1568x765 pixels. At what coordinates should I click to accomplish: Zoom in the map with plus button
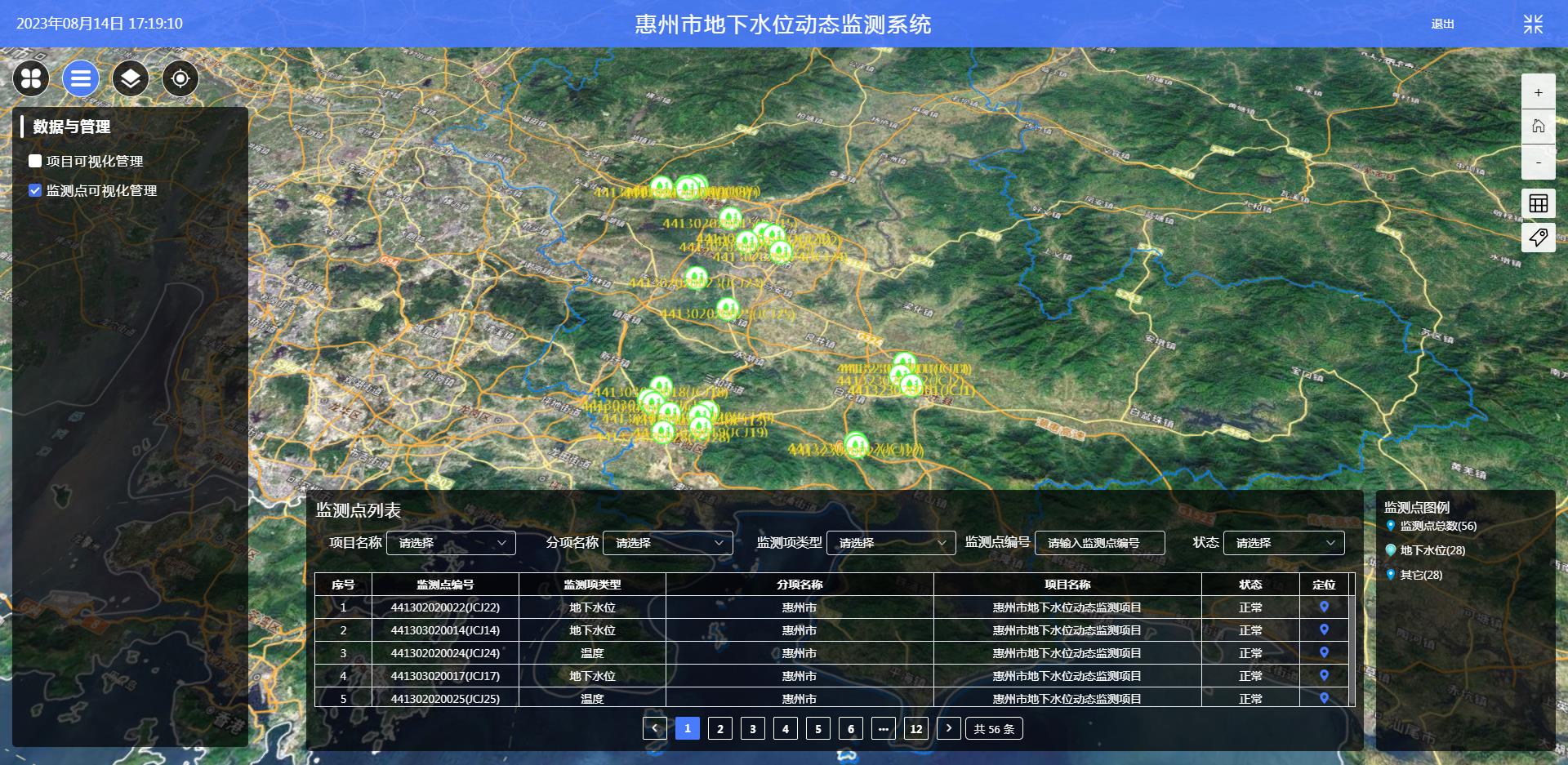(1538, 92)
